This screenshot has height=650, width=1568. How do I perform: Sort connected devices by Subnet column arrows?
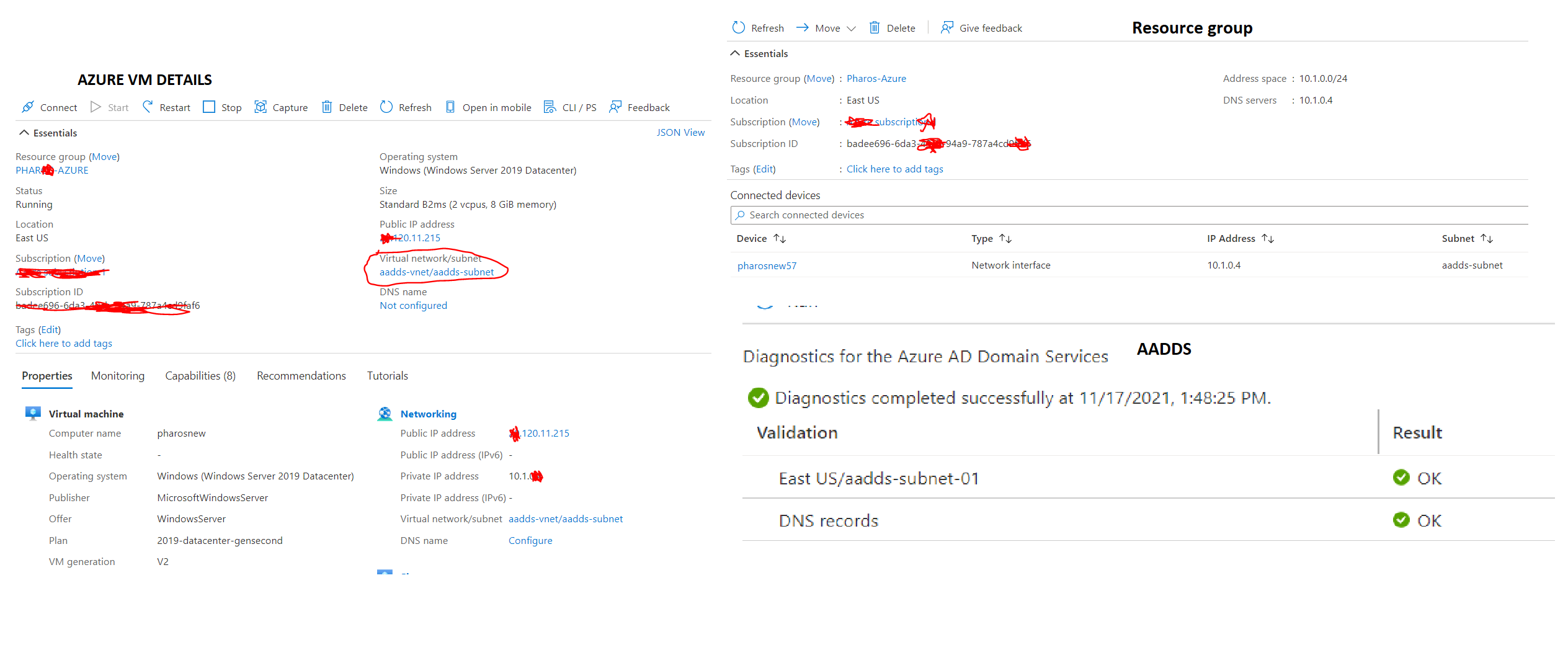tap(1487, 239)
